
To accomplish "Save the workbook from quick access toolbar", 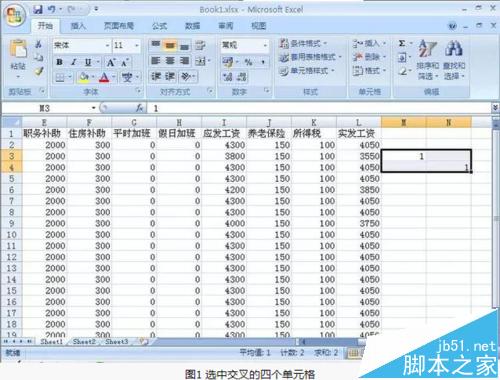I will point(38,10).
